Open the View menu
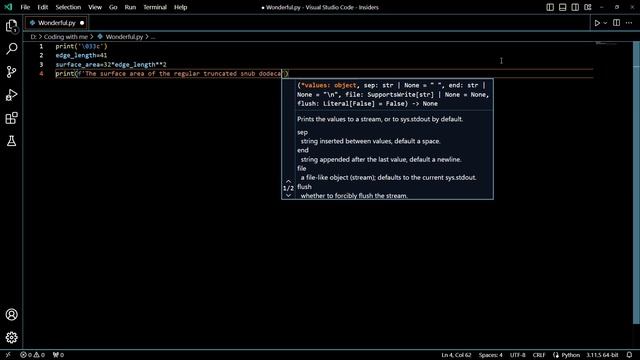The width and height of the screenshot is (640, 360). [x=95, y=7]
